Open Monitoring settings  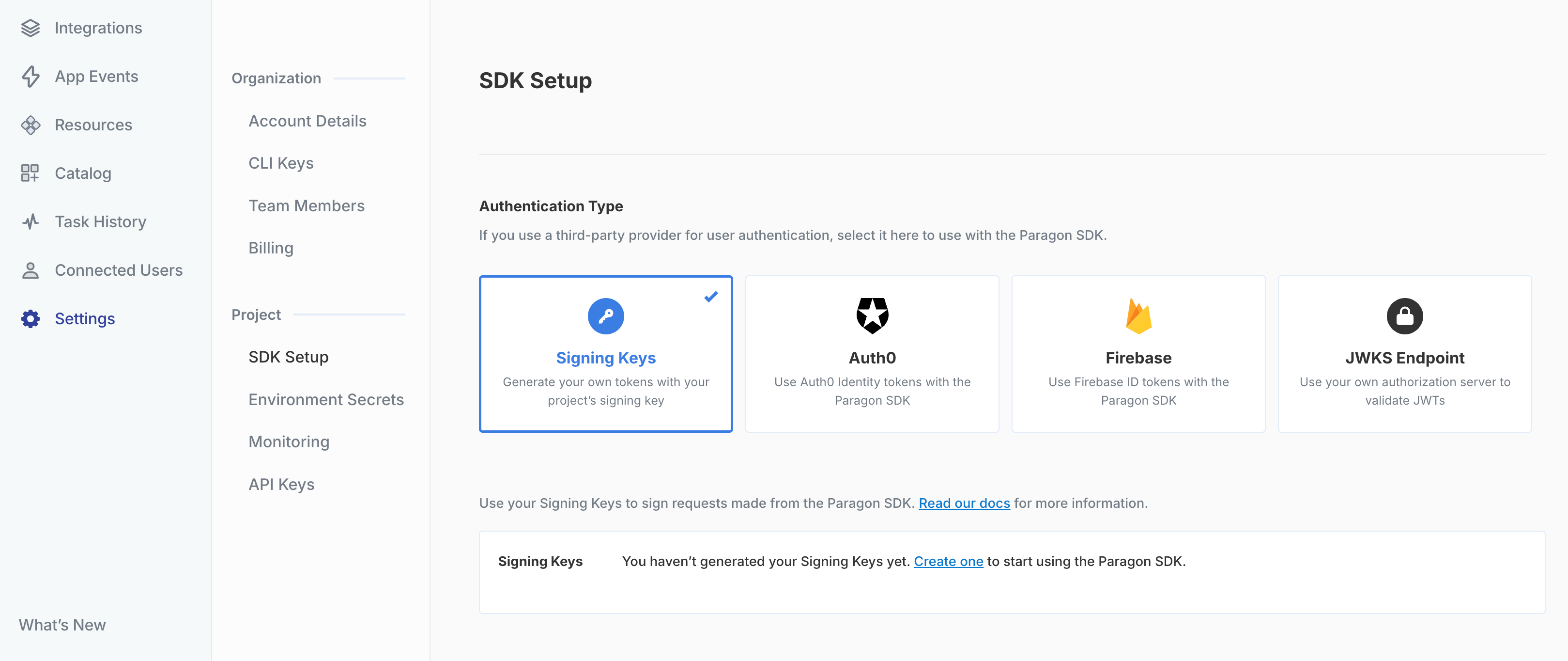289,441
